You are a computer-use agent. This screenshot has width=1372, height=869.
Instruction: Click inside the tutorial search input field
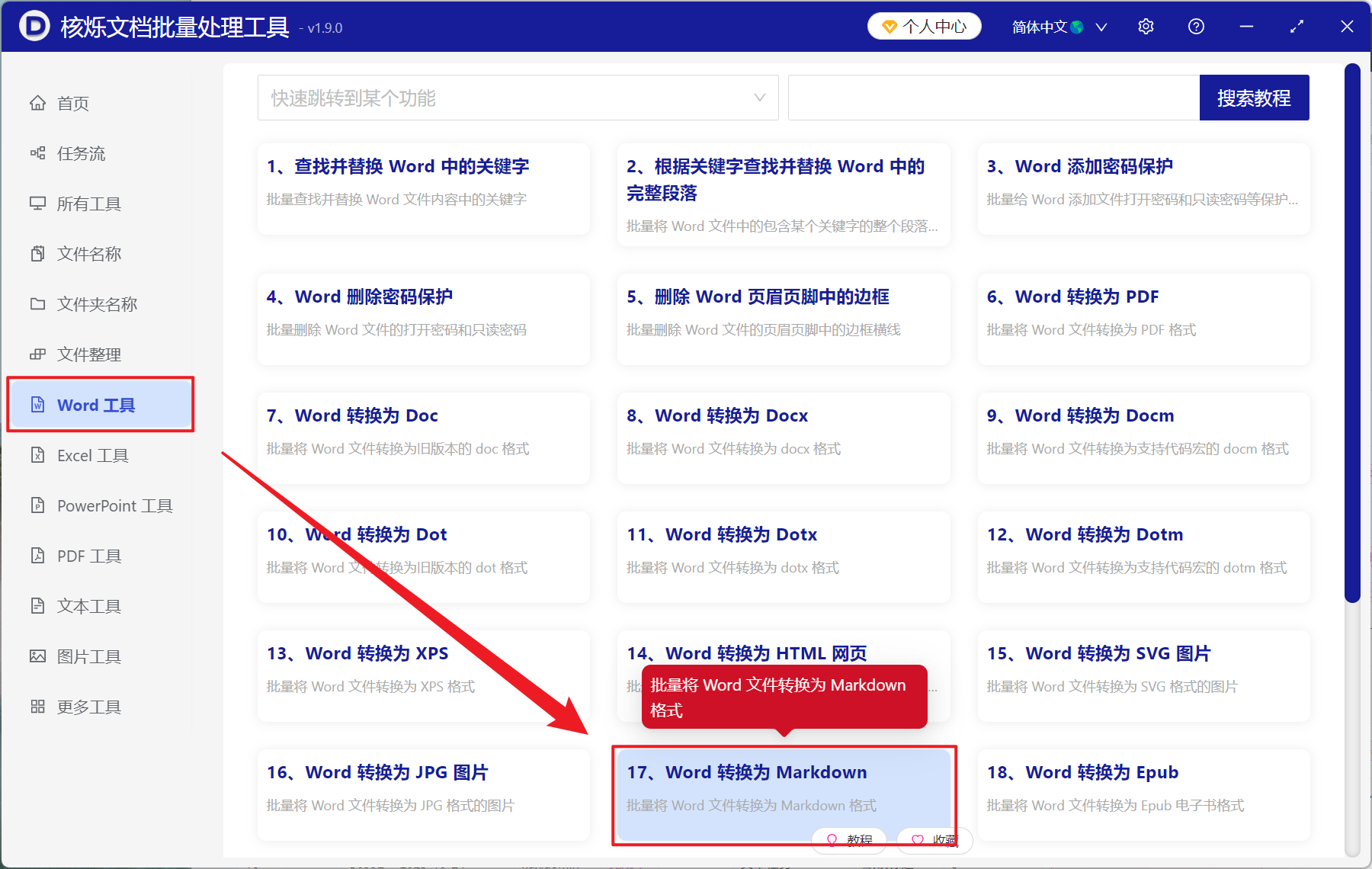(x=991, y=98)
